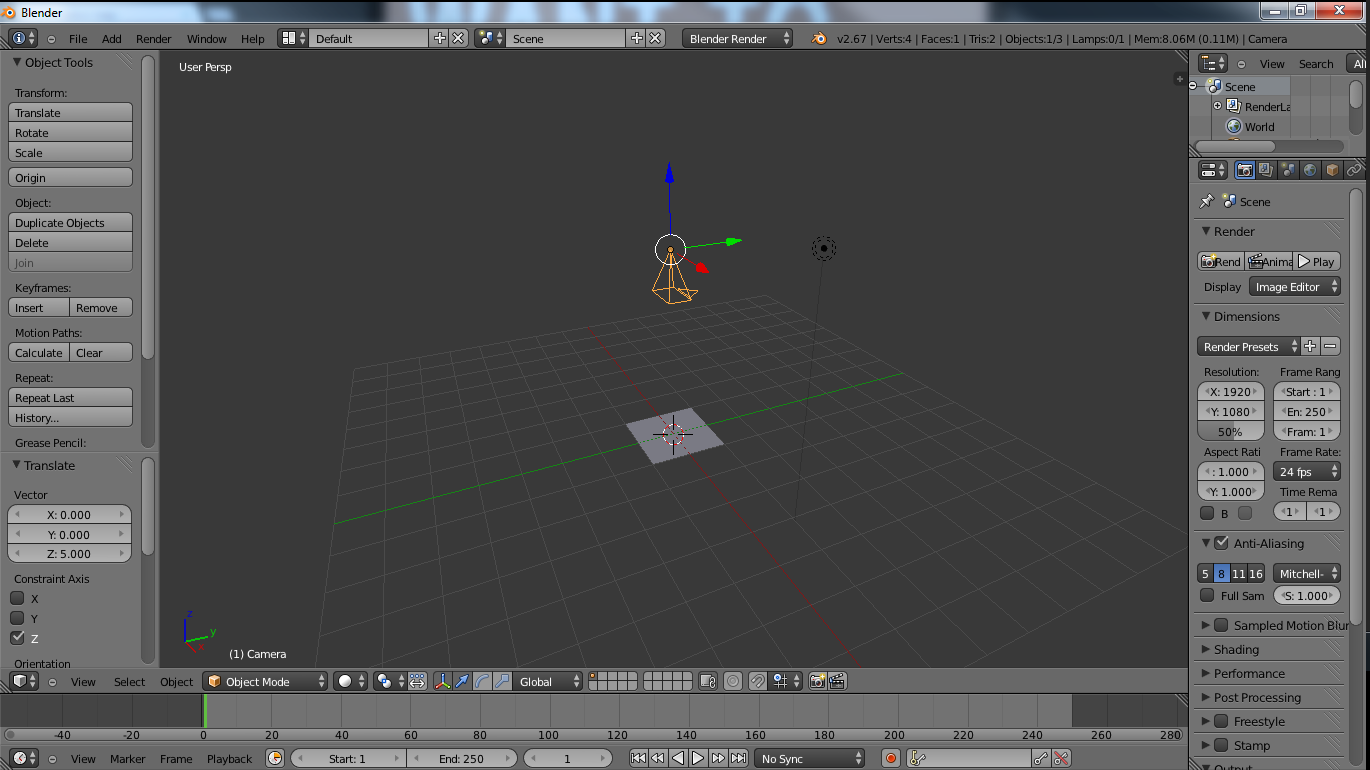Expand the RenderLayers item in the outliner
The width and height of the screenshot is (1370, 770).
point(1217,106)
